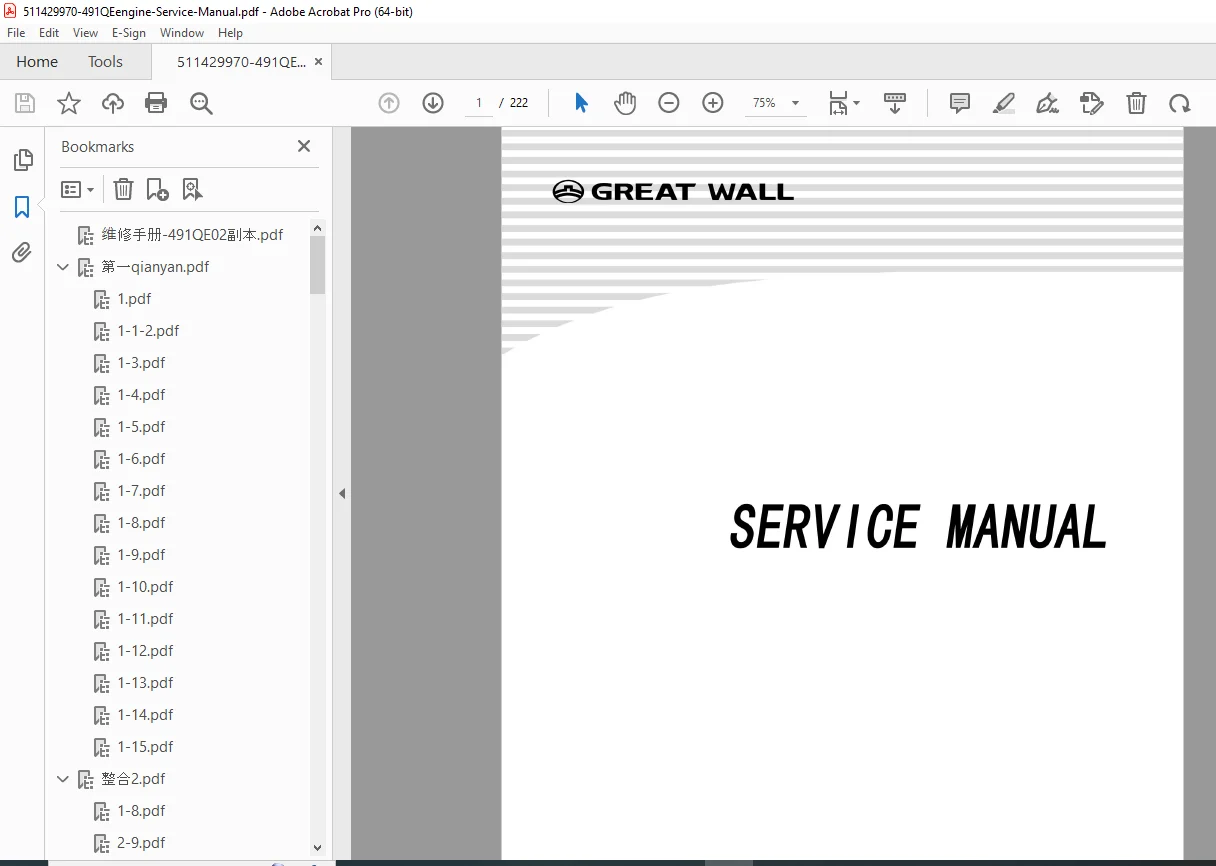Open the Window menu
Screen dimensions: 1216x866
(182, 33)
